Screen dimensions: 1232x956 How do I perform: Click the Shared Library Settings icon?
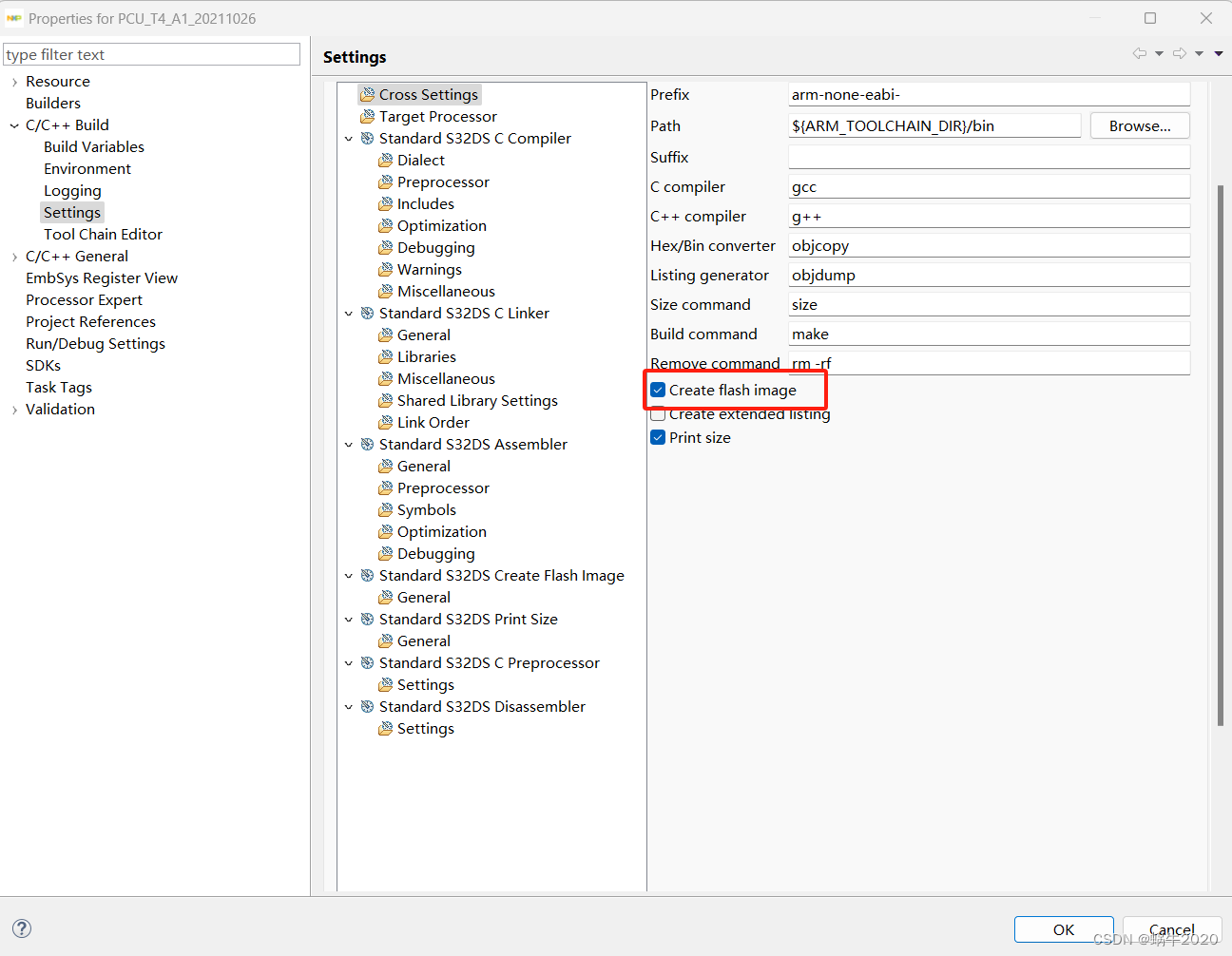tap(385, 400)
